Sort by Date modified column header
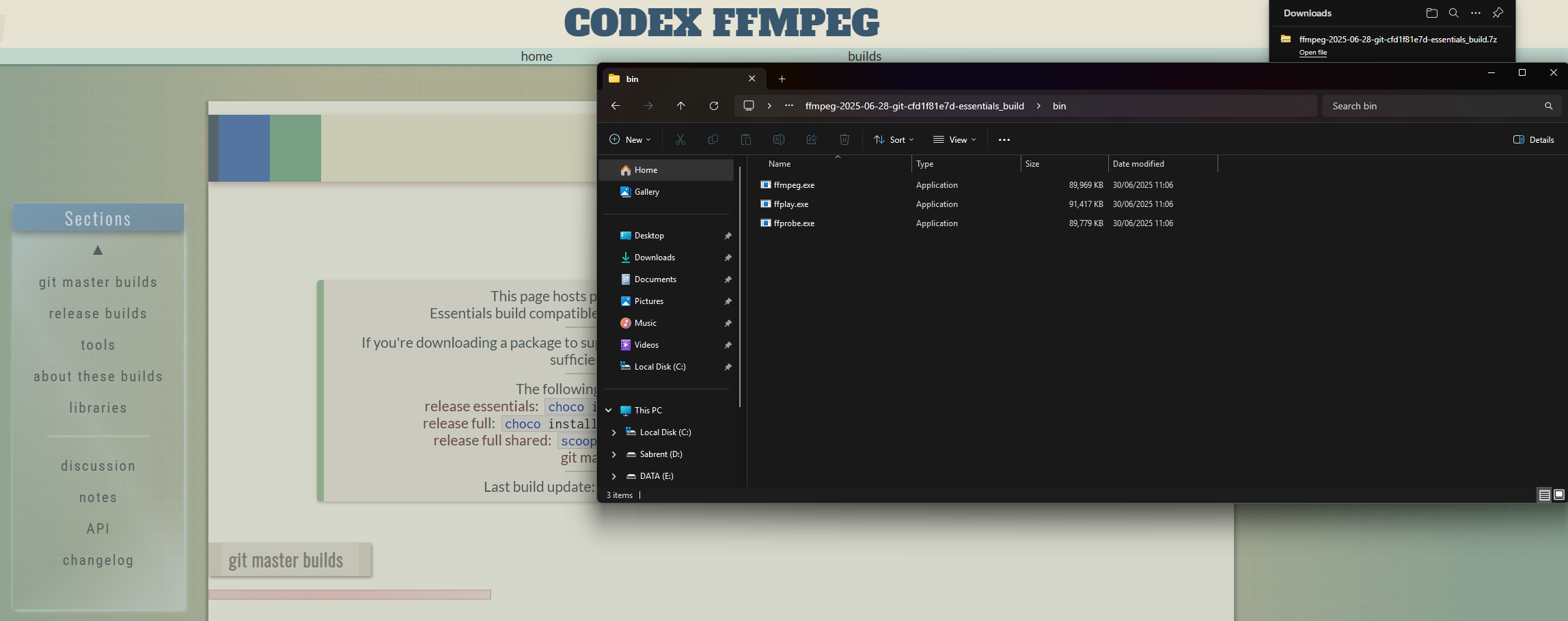The width and height of the screenshot is (1568, 621). pyautogui.click(x=1138, y=164)
